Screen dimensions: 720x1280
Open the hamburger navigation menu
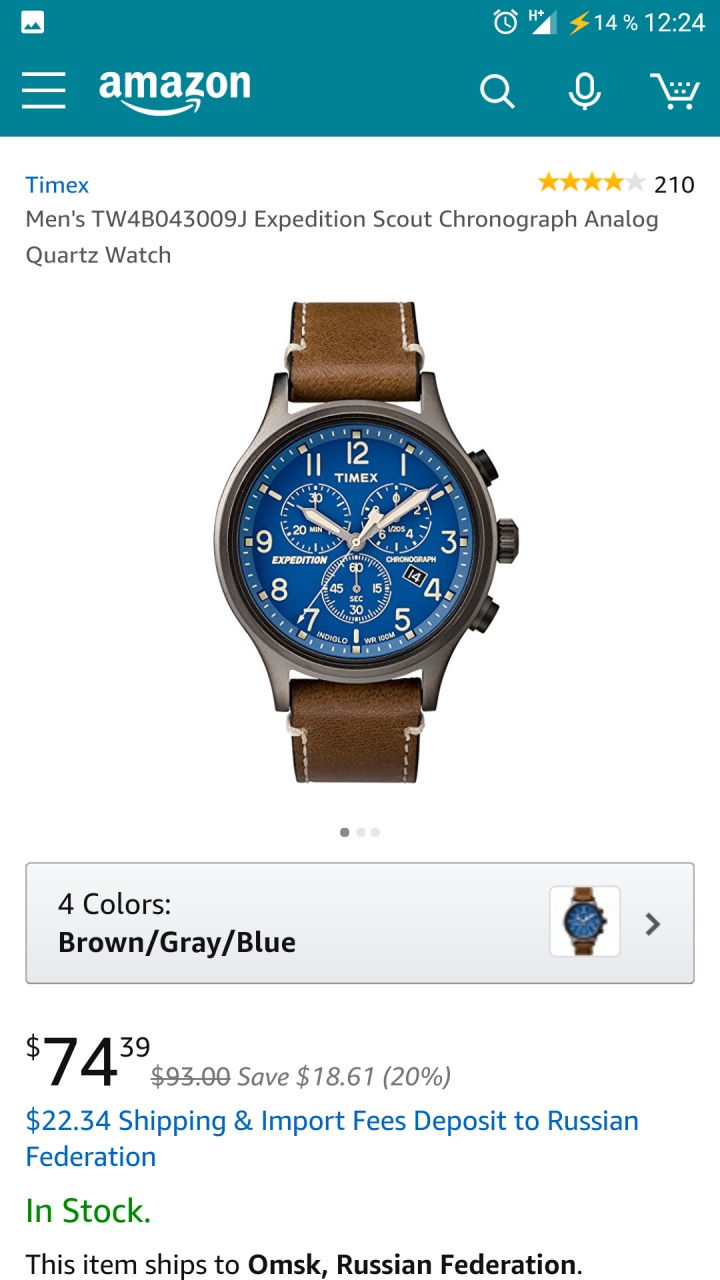pyautogui.click(x=44, y=90)
